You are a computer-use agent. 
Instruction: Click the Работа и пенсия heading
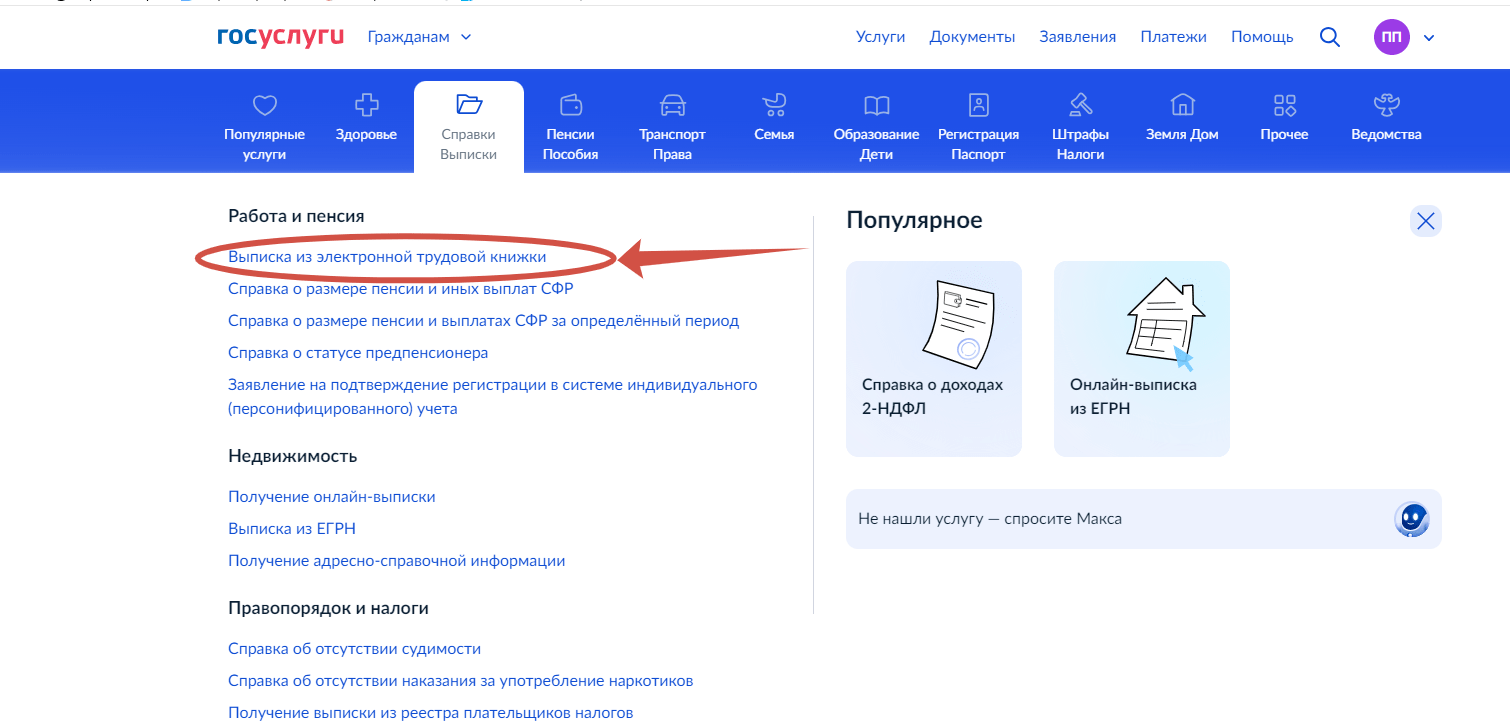pyautogui.click(x=296, y=216)
